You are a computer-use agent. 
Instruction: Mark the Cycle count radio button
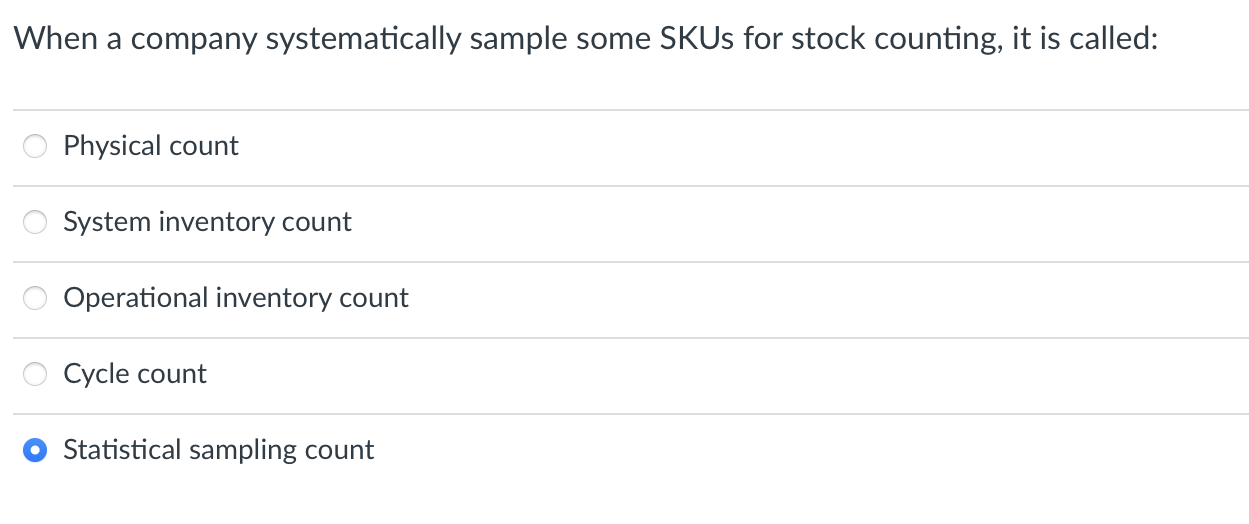click(35, 375)
